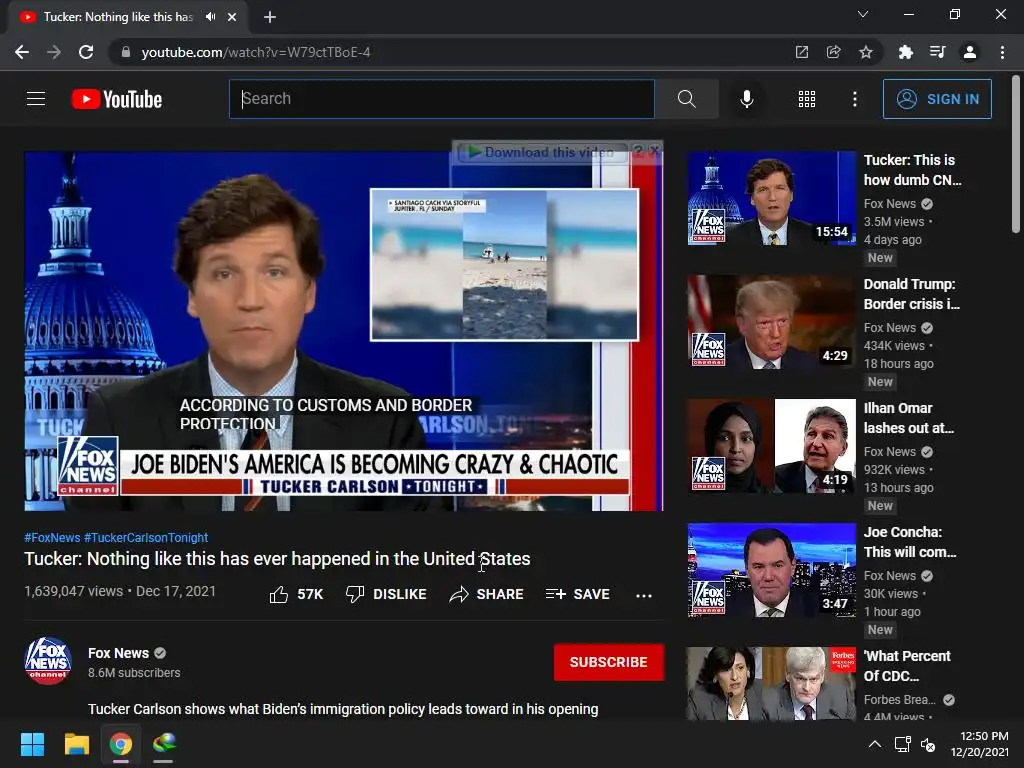This screenshot has height=768, width=1024.
Task: Mute tab via speaker icon on tab
Action: [x=210, y=17]
